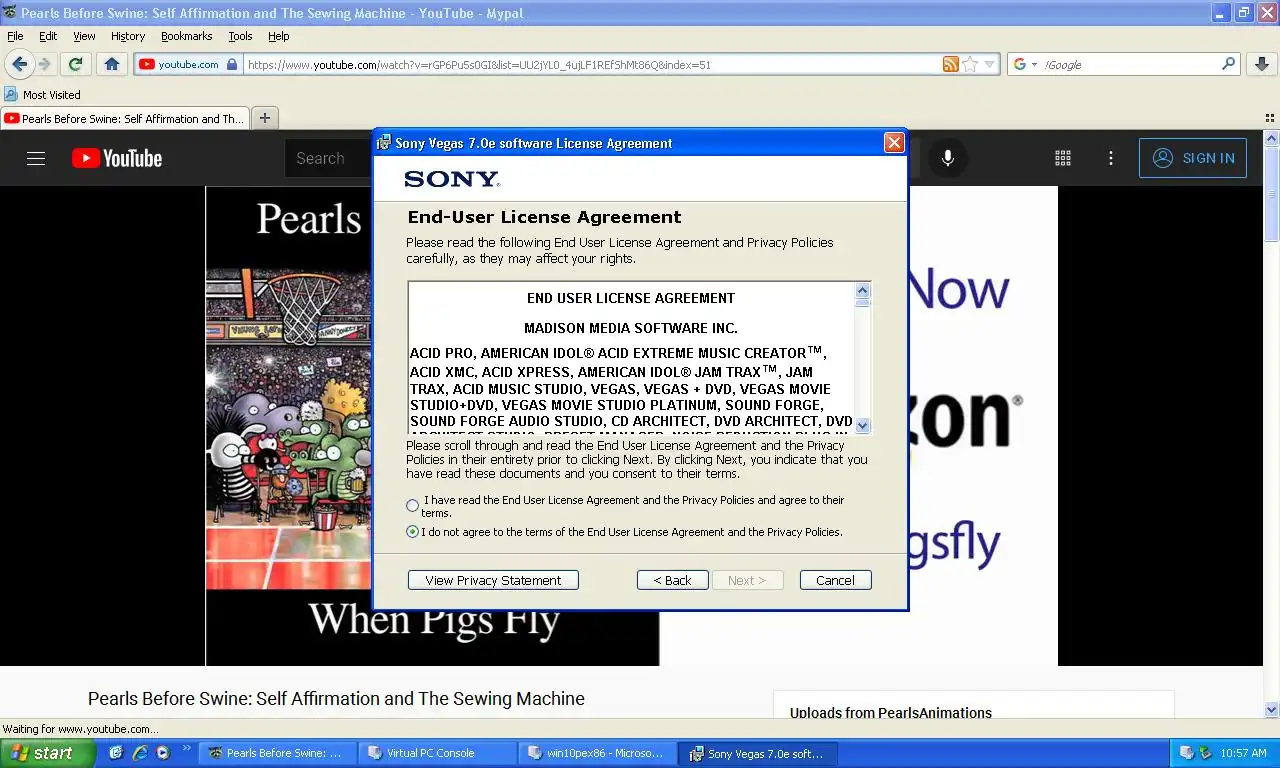
Task: Click Sony Vegas 7.0e taskbar button
Action: (757, 753)
